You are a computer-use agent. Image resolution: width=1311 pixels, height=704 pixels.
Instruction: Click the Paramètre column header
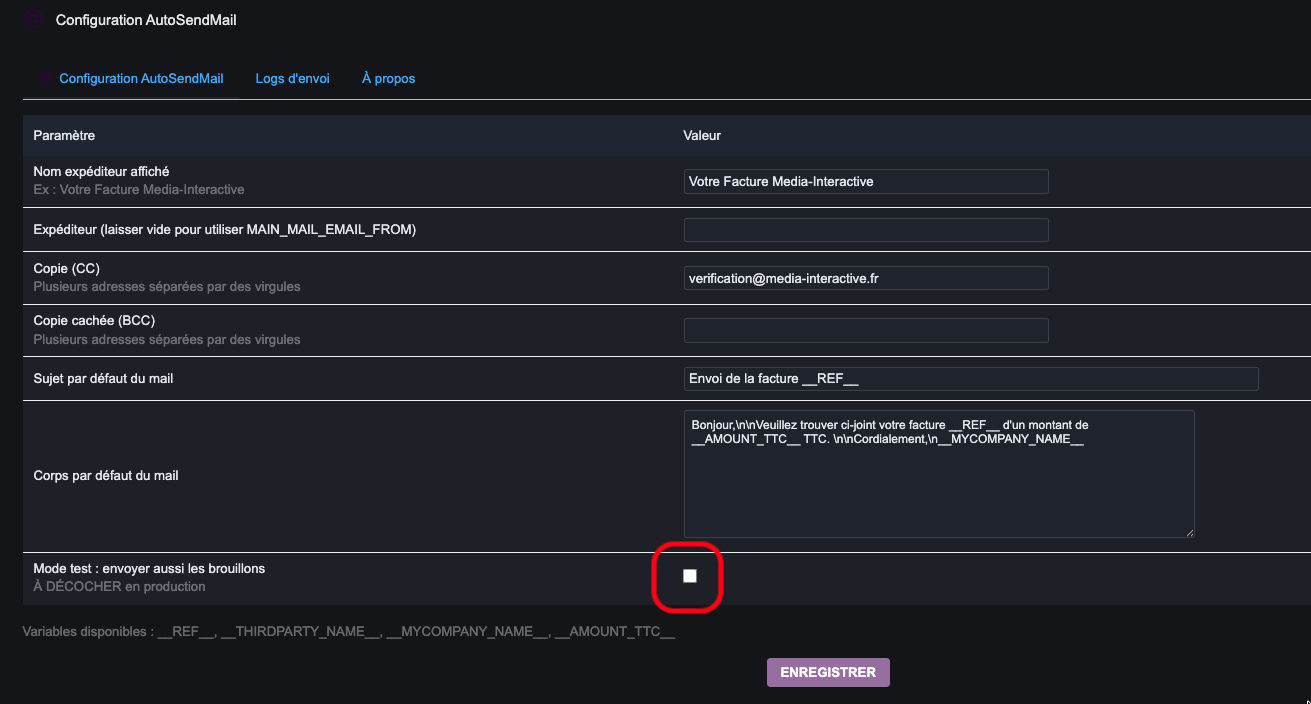[64, 135]
